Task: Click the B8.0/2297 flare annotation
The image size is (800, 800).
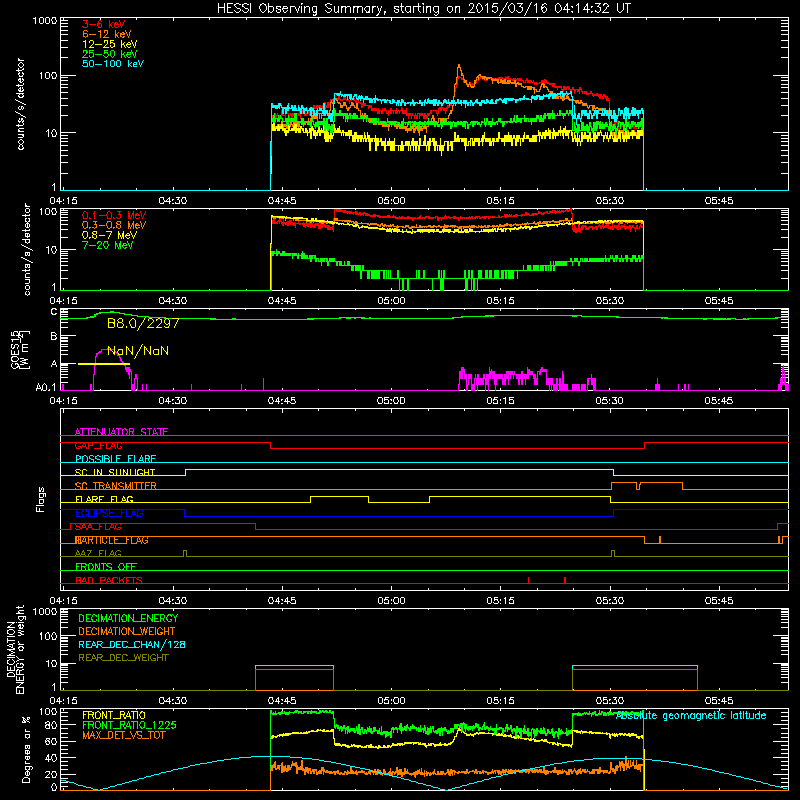Action: click(x=143, y=323)
